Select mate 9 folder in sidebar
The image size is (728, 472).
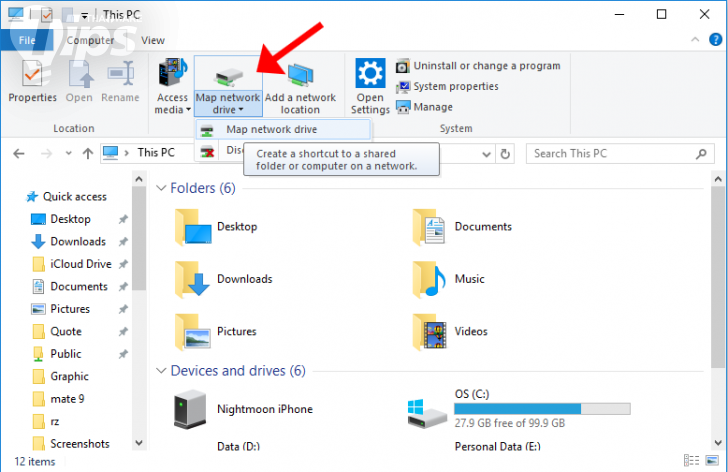coord(58,399)
